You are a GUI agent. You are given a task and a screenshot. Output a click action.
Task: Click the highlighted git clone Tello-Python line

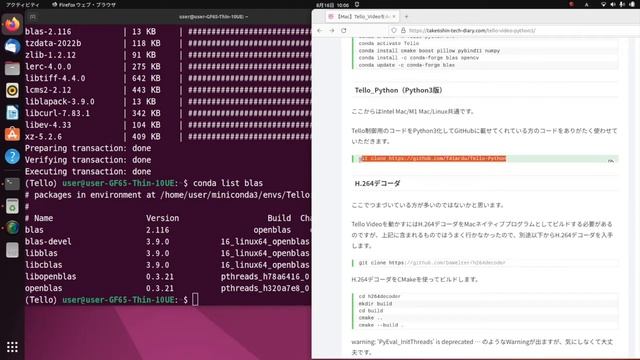(x=433, y=158)
